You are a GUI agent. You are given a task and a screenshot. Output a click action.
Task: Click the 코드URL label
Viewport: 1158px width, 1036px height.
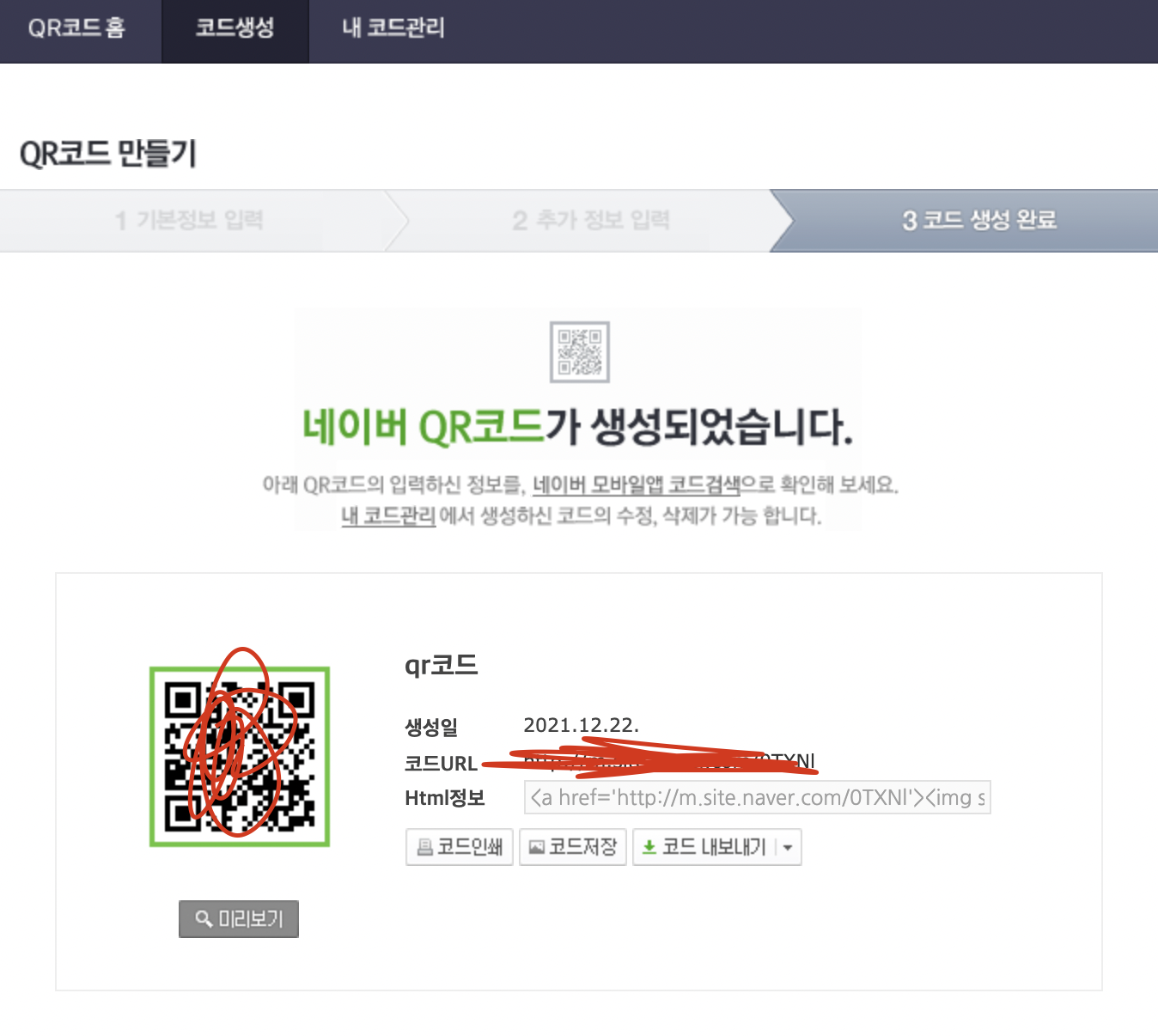pos(441,763)
